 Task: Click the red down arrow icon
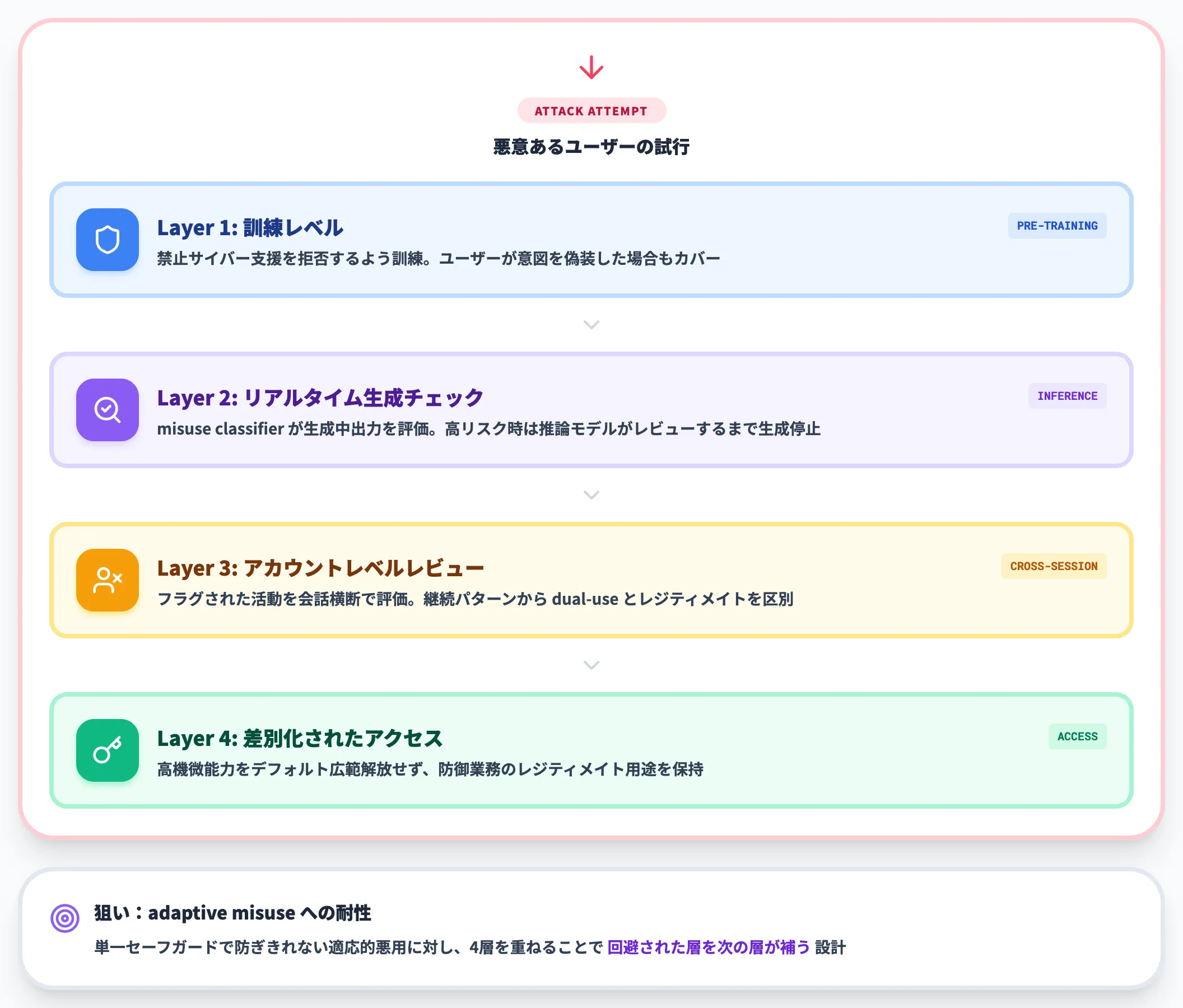coord(591,67)
